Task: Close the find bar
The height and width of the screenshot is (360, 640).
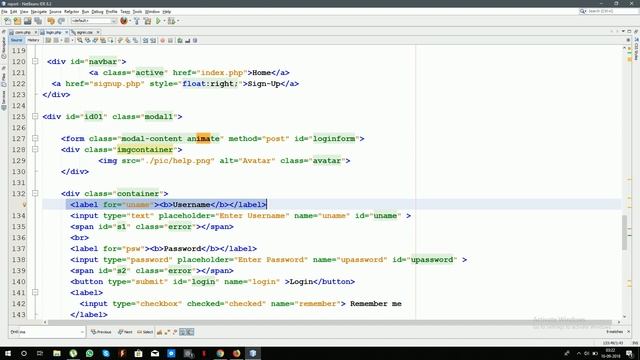Action: coord(629,332)
